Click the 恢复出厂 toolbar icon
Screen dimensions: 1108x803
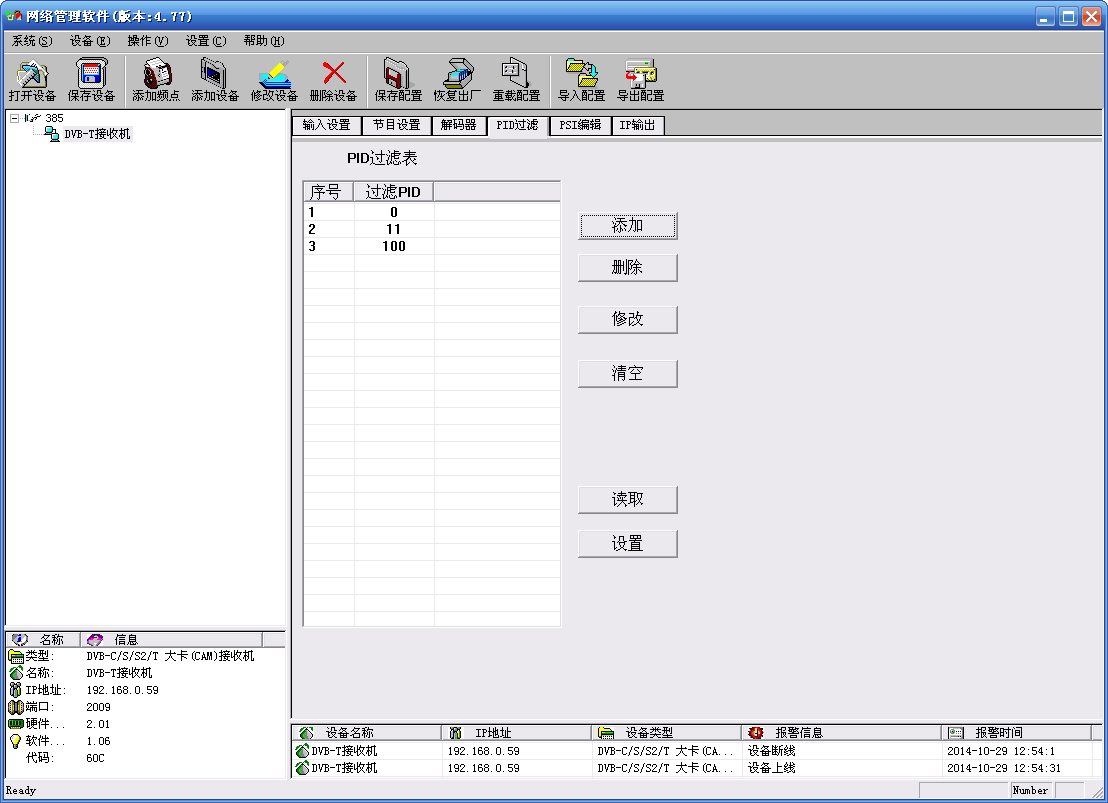pyautogui.click(x=457, y=80)
